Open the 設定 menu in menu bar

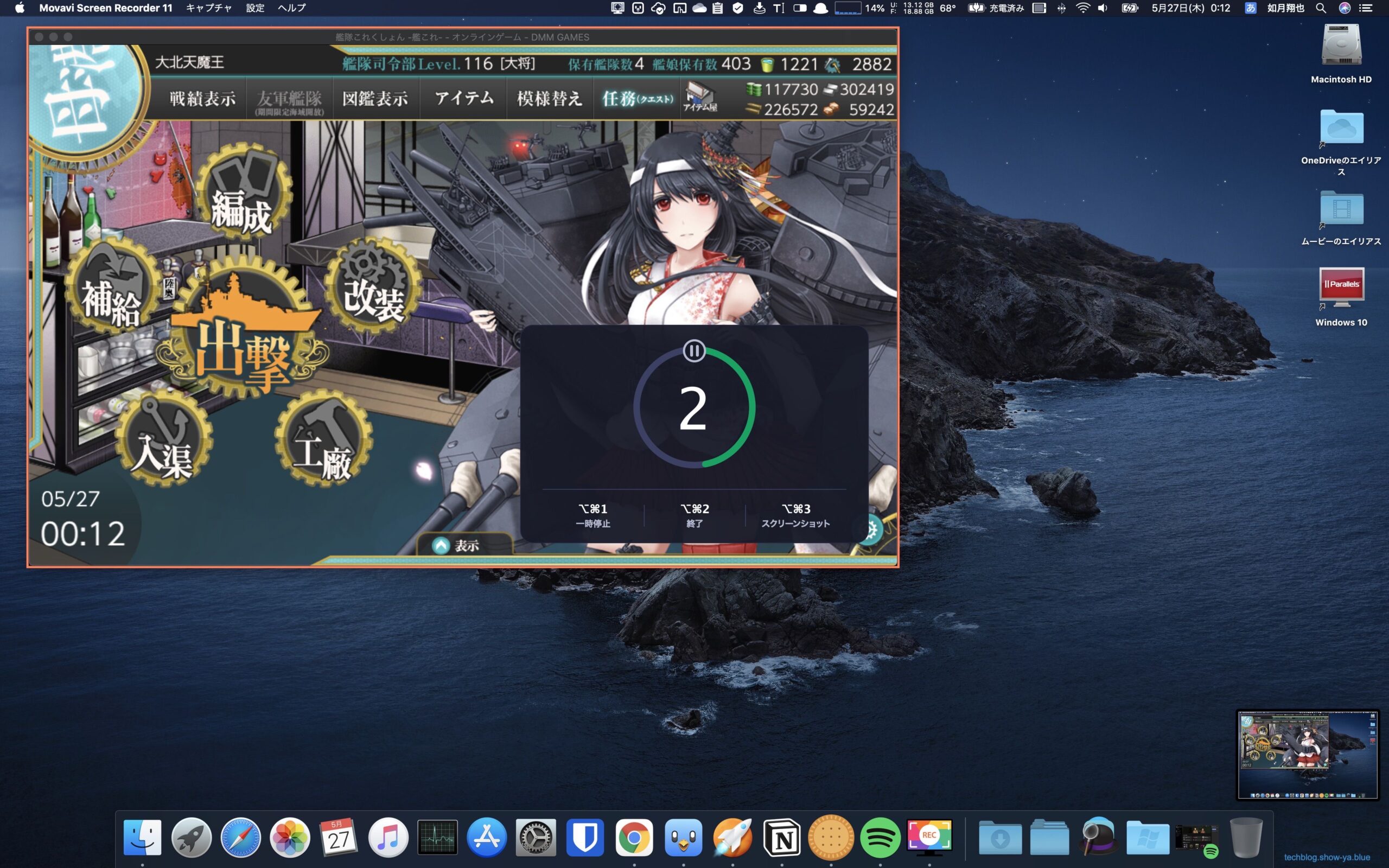click(x=255, y=8)
